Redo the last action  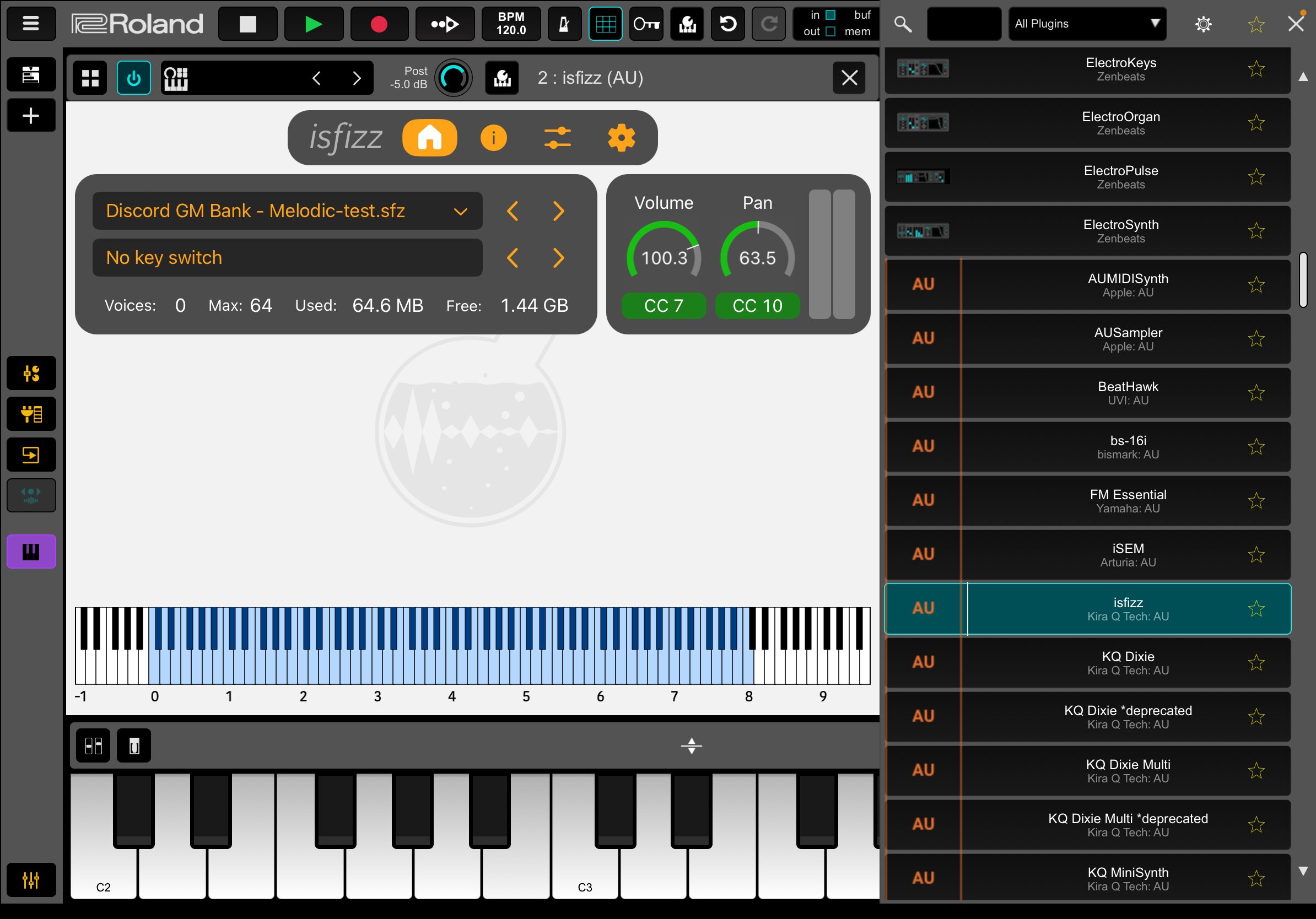tap(769, 24)
